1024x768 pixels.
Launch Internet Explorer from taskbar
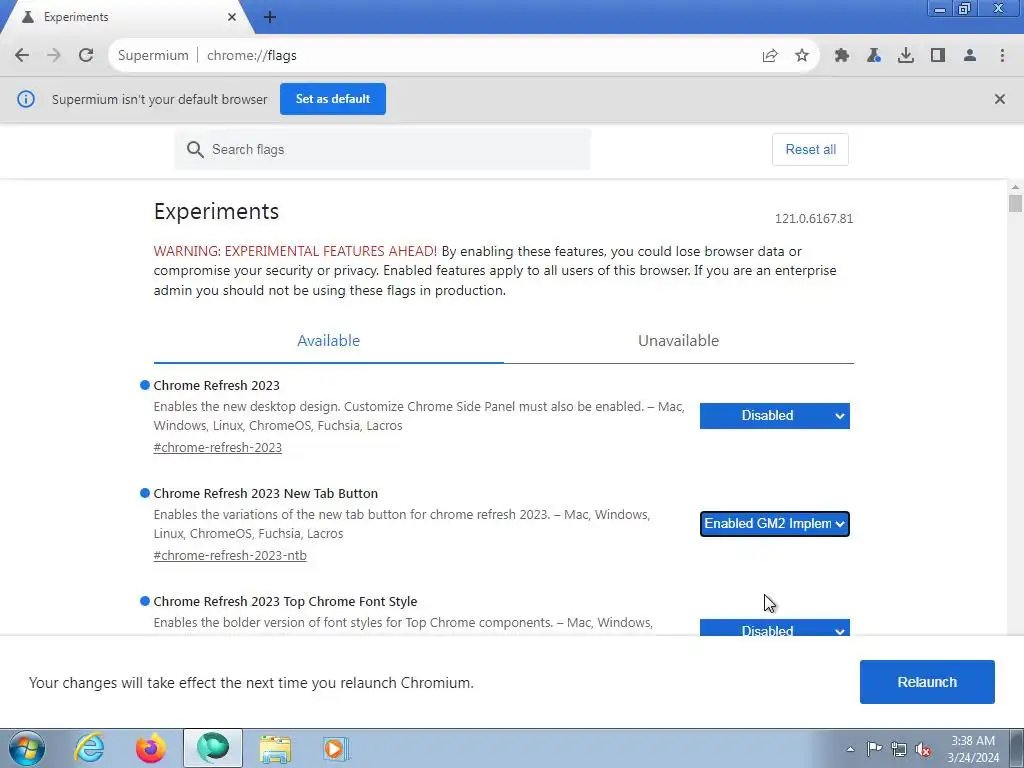[89, 748]
